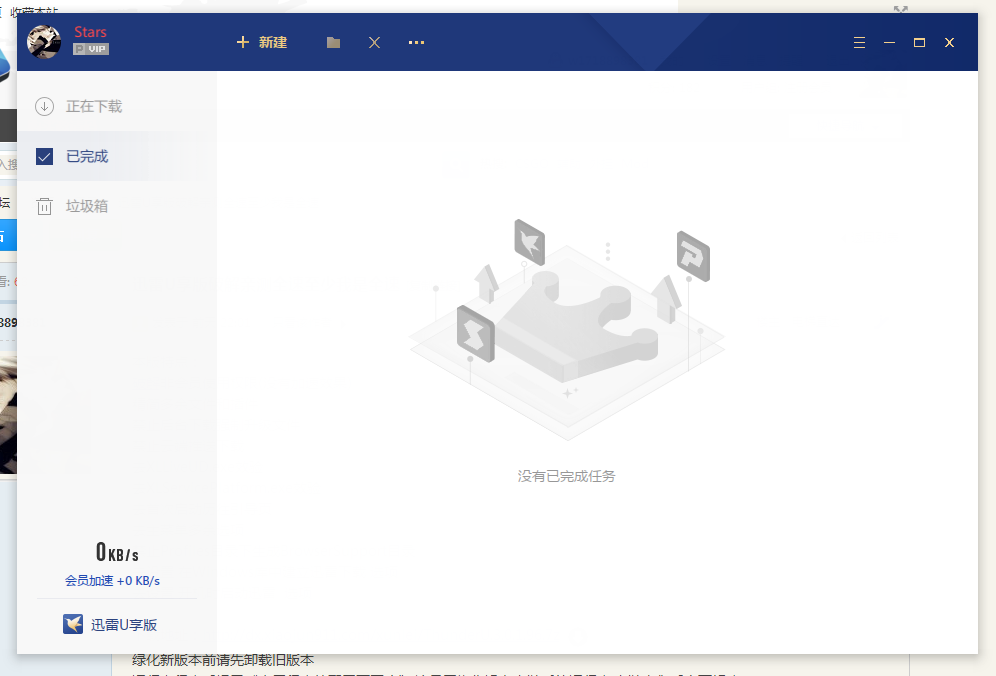Click the X delete icon in toolbar
The height and width of the screenshot is (676, 996).
click(374, 43)
